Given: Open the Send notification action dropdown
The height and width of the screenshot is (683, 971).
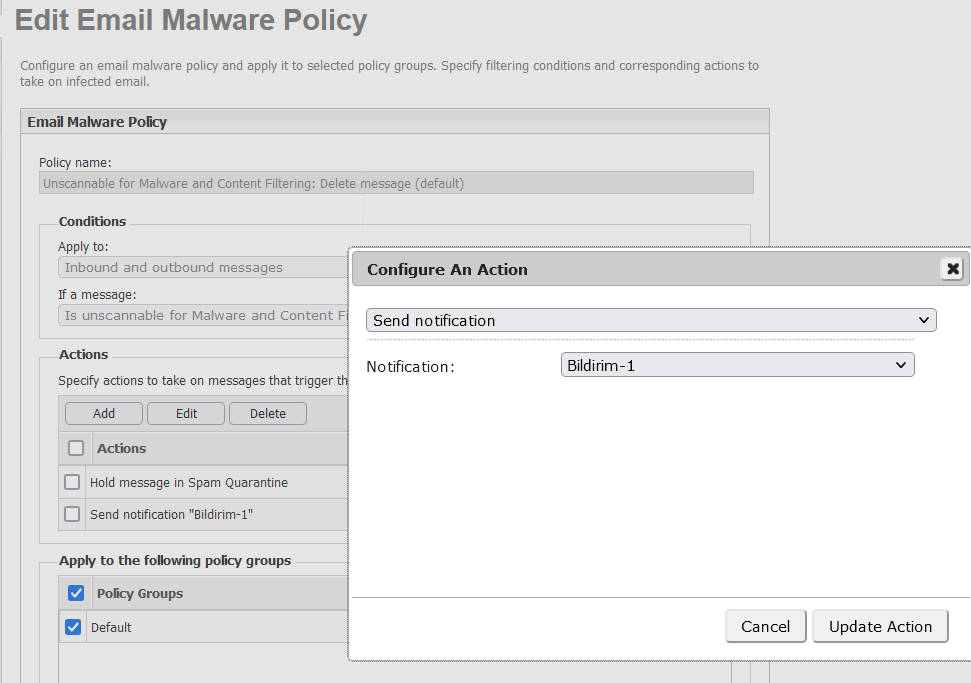Looking at the screenshot, I should pyautogui.click(x=651, y=321).
